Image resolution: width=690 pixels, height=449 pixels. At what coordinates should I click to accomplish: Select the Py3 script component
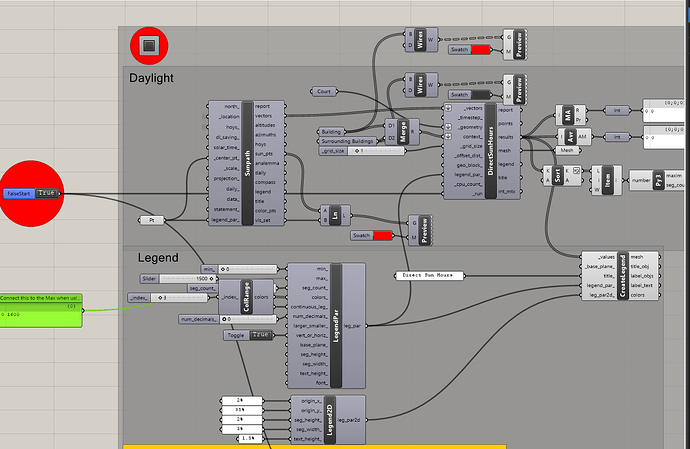pos(658,180)
